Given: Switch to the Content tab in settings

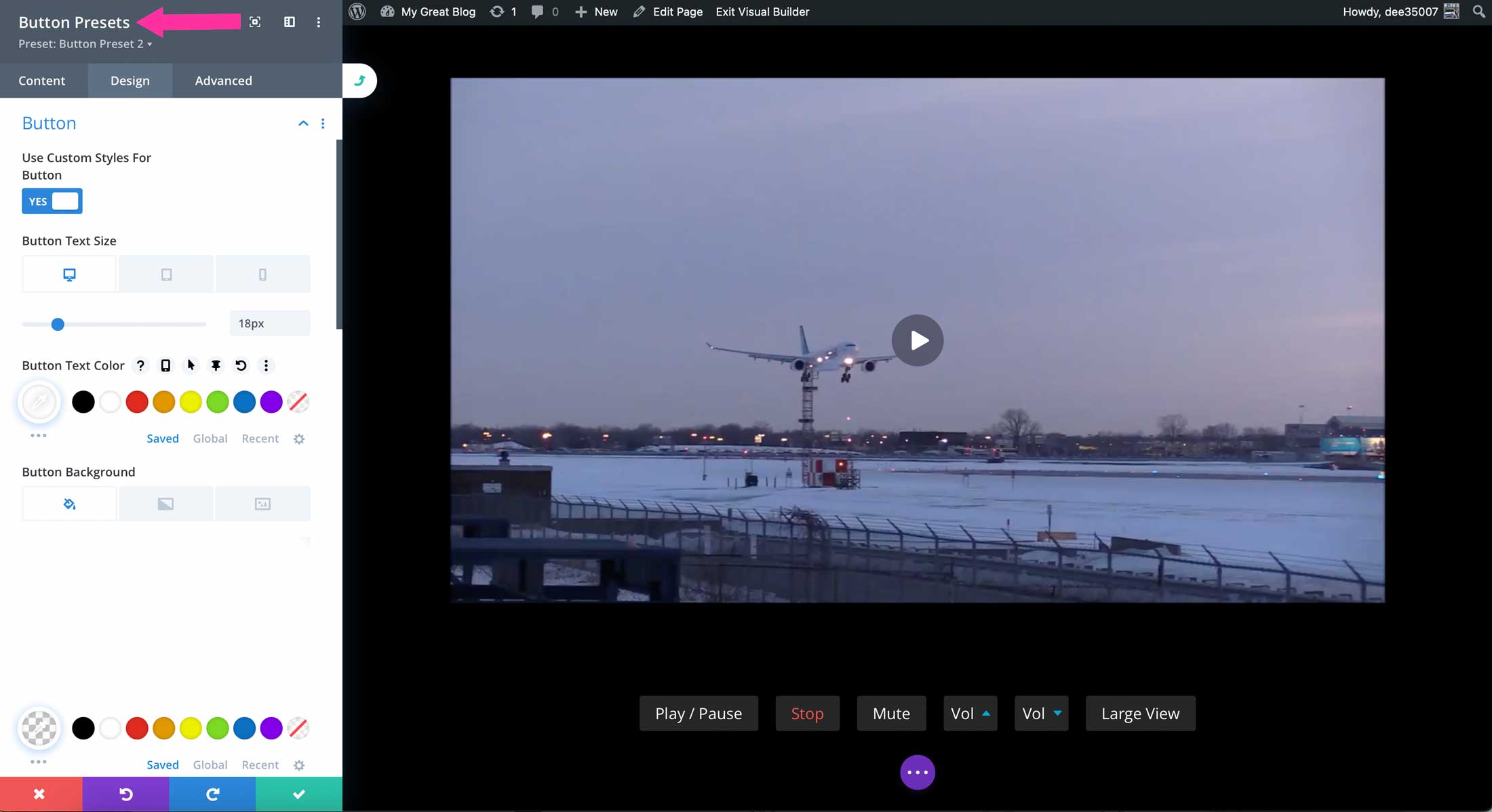Looking at the screenshot, I should tap(42, 80).
